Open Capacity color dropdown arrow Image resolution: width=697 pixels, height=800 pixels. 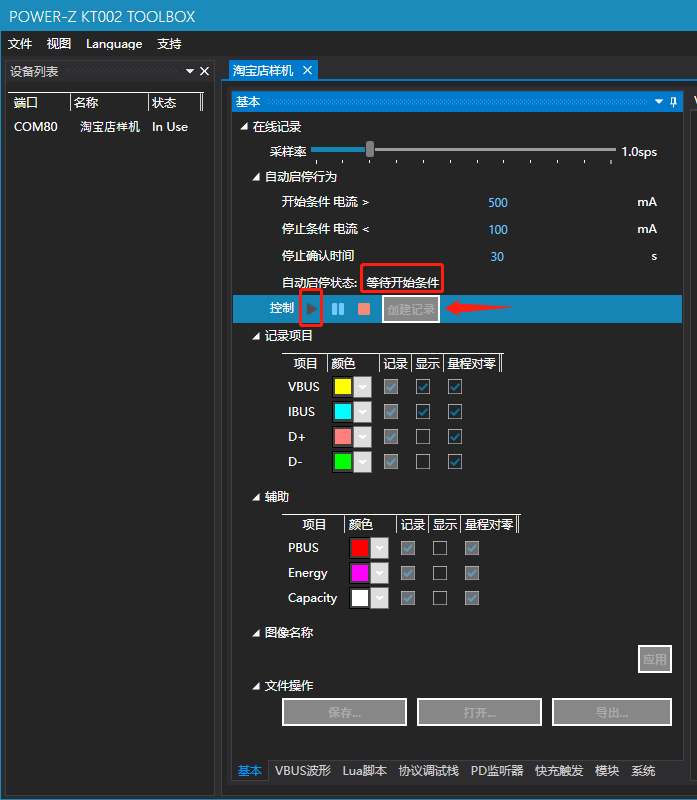pos(379,598)
